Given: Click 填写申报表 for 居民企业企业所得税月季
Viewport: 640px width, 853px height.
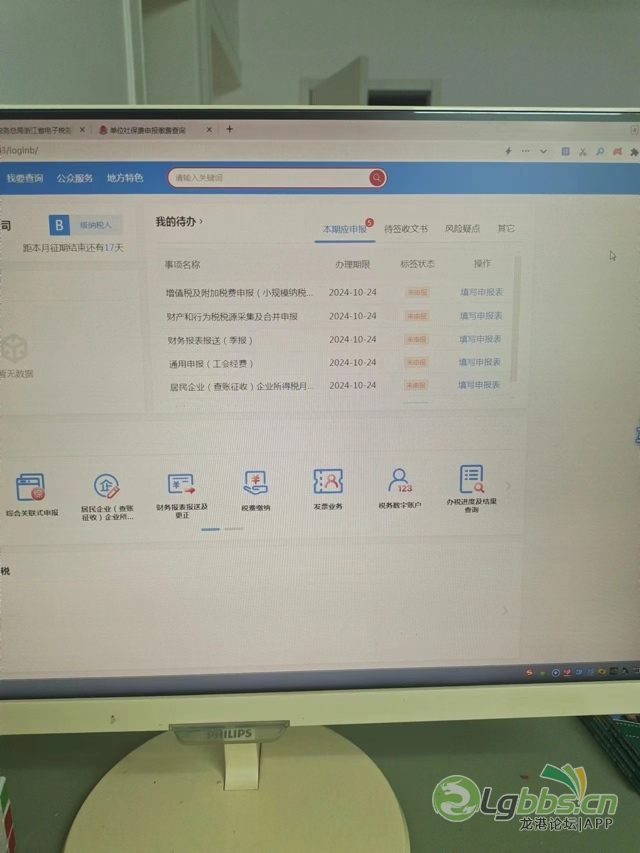Looking at the screenshot, I should tap(479, 385).
